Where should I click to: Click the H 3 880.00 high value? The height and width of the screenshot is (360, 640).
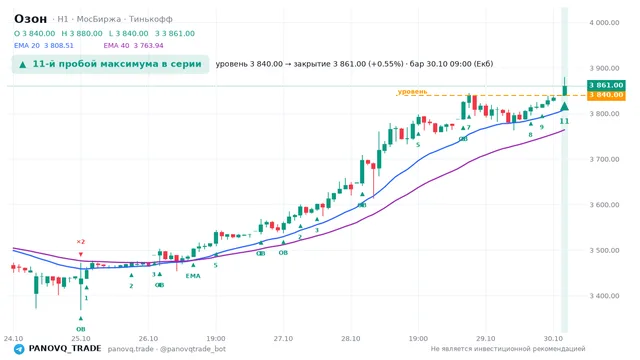click(82, 33)
